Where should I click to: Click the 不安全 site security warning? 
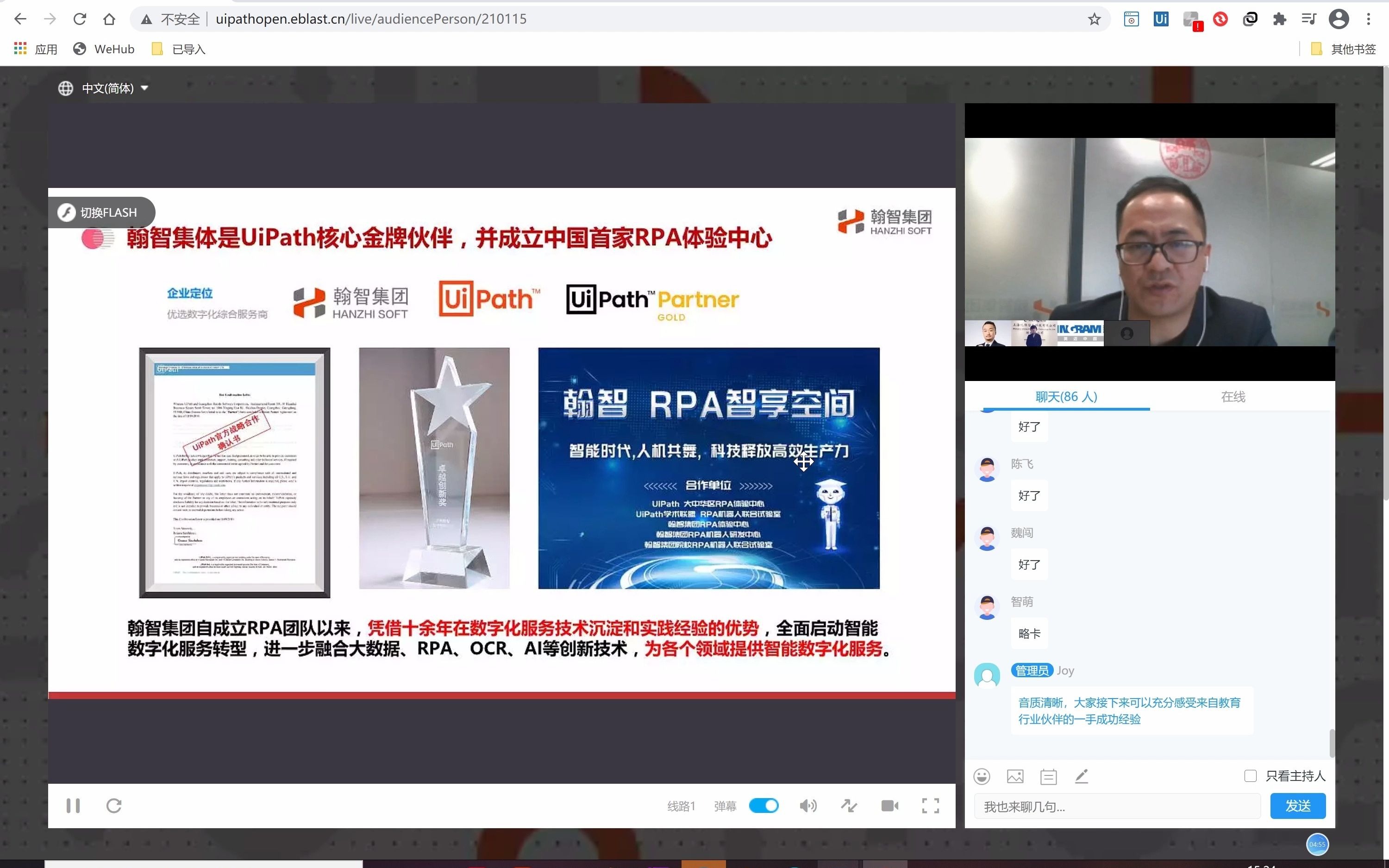(x=171, y=19)
